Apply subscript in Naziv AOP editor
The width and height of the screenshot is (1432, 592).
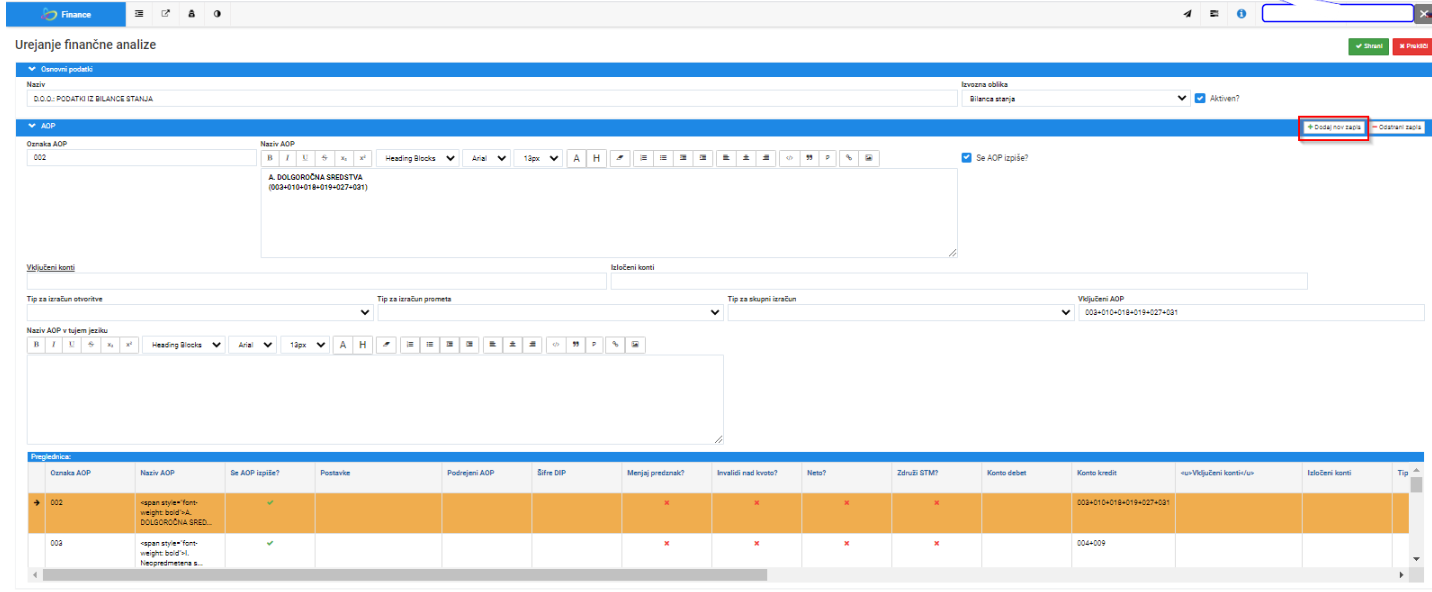click(x=344, y=158)
